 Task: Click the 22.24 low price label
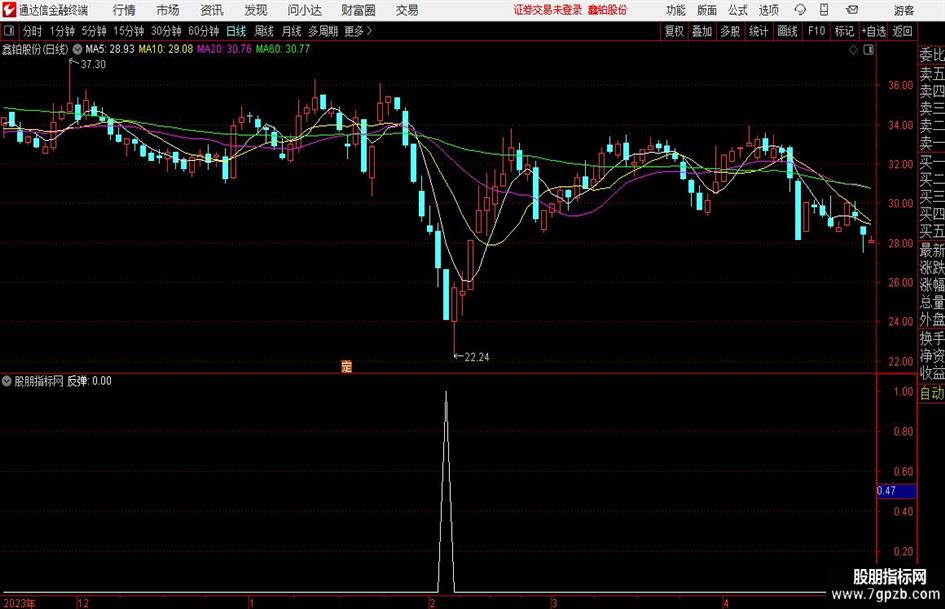pyautogui.click(x=477, y=358)
